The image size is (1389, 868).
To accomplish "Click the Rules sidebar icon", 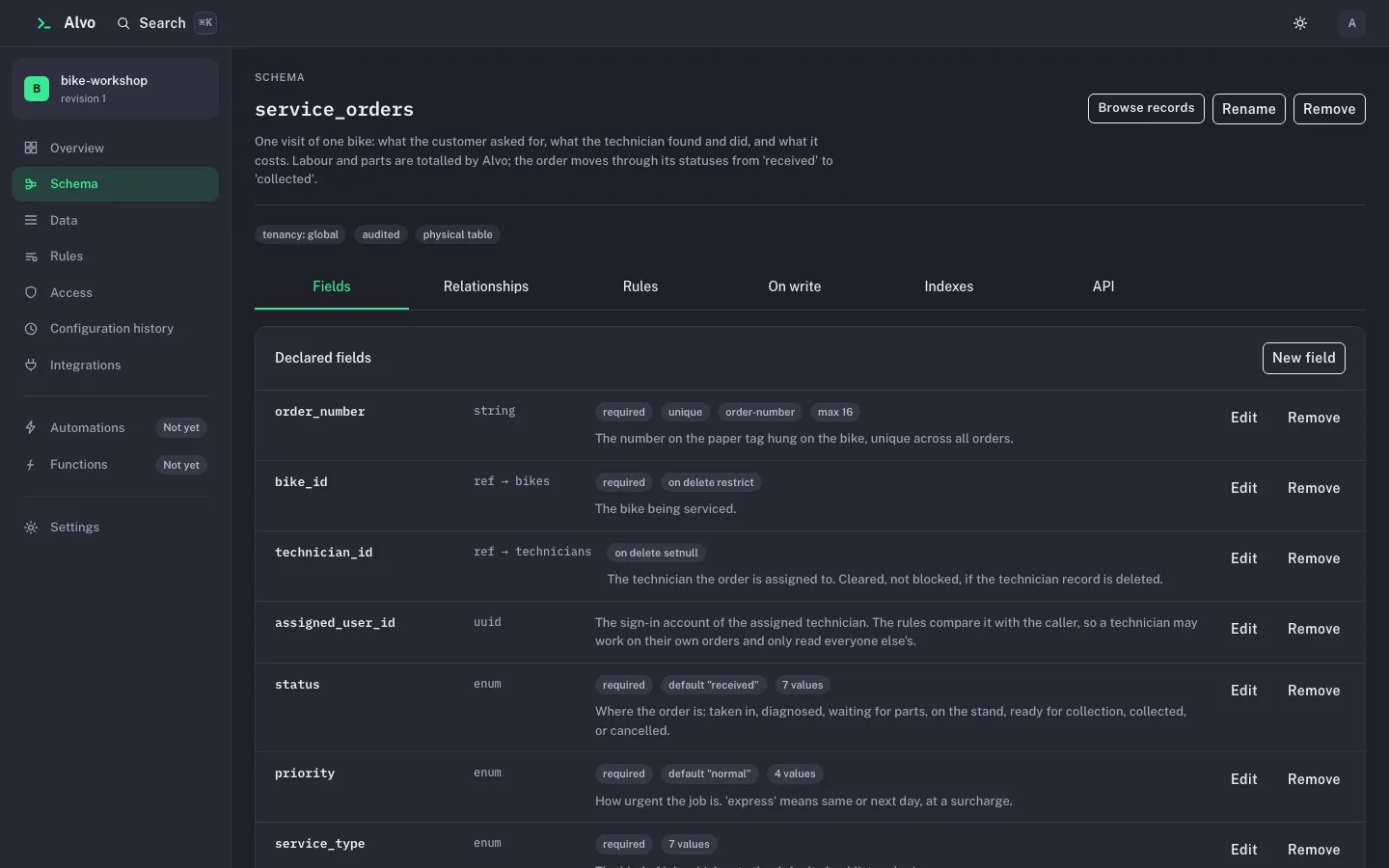I will click(31, 257).
